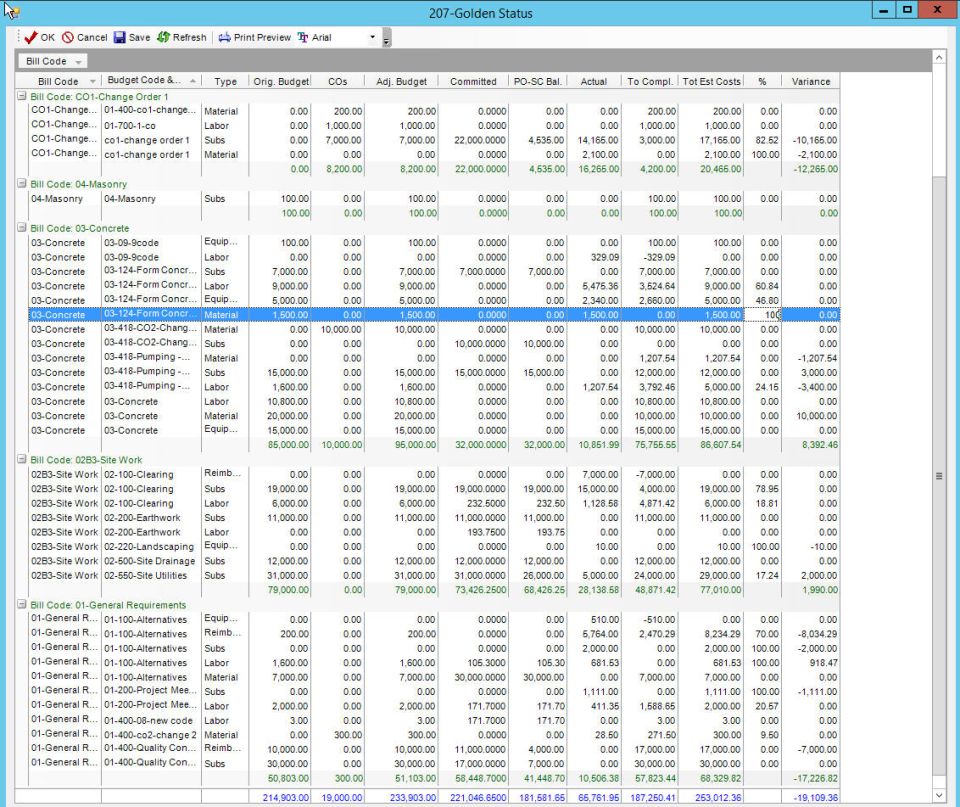Cancel changes using the Cancel icon

point(84,37)
